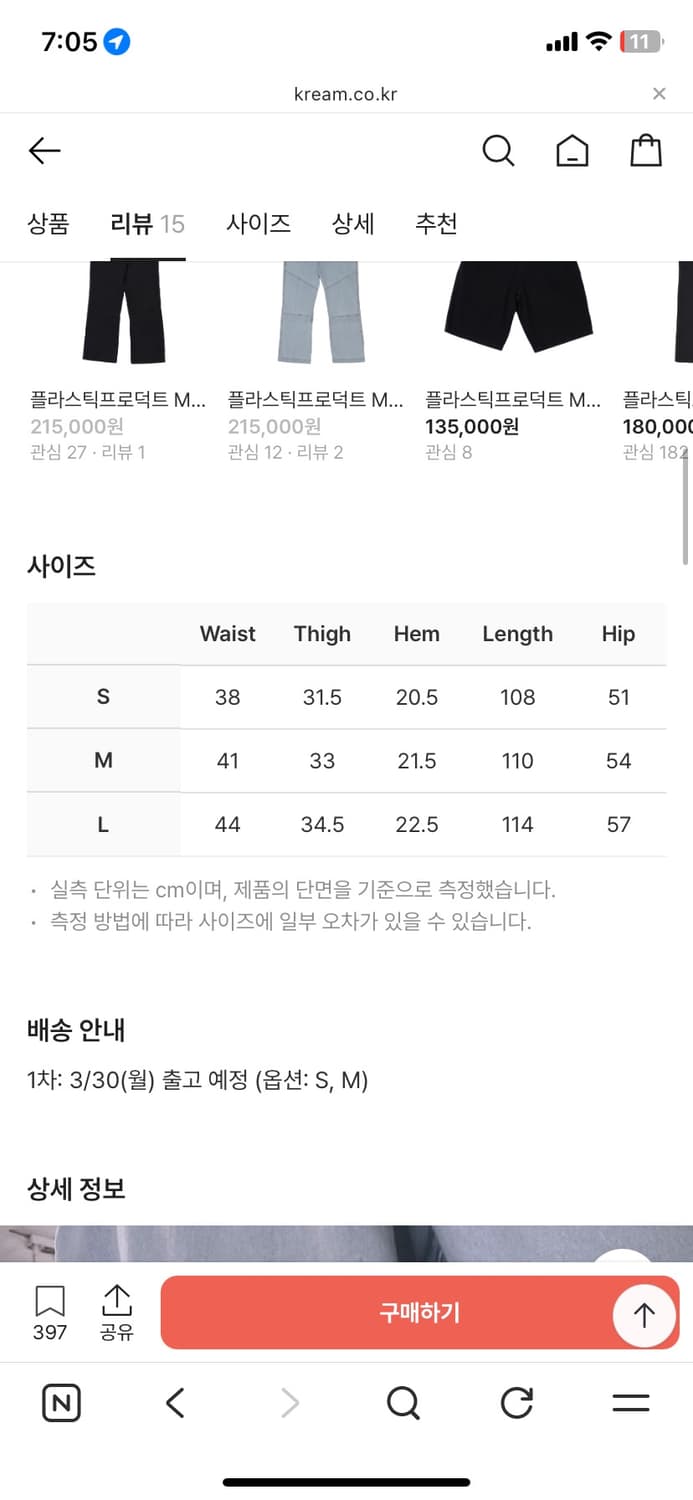
Task: Go to KREAM home via the house icon
Action: [571, 150]
